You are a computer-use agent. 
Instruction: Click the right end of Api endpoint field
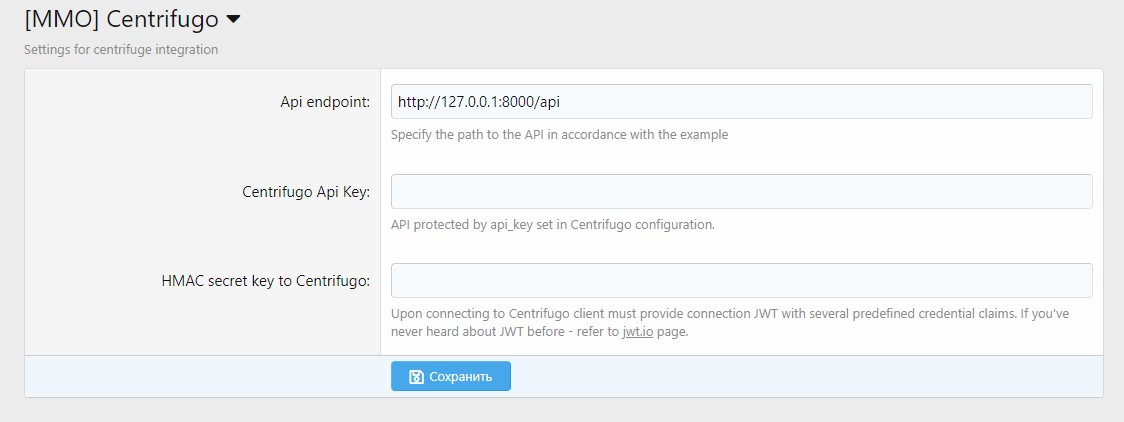pyautogui.click(x=1080, y=102)
